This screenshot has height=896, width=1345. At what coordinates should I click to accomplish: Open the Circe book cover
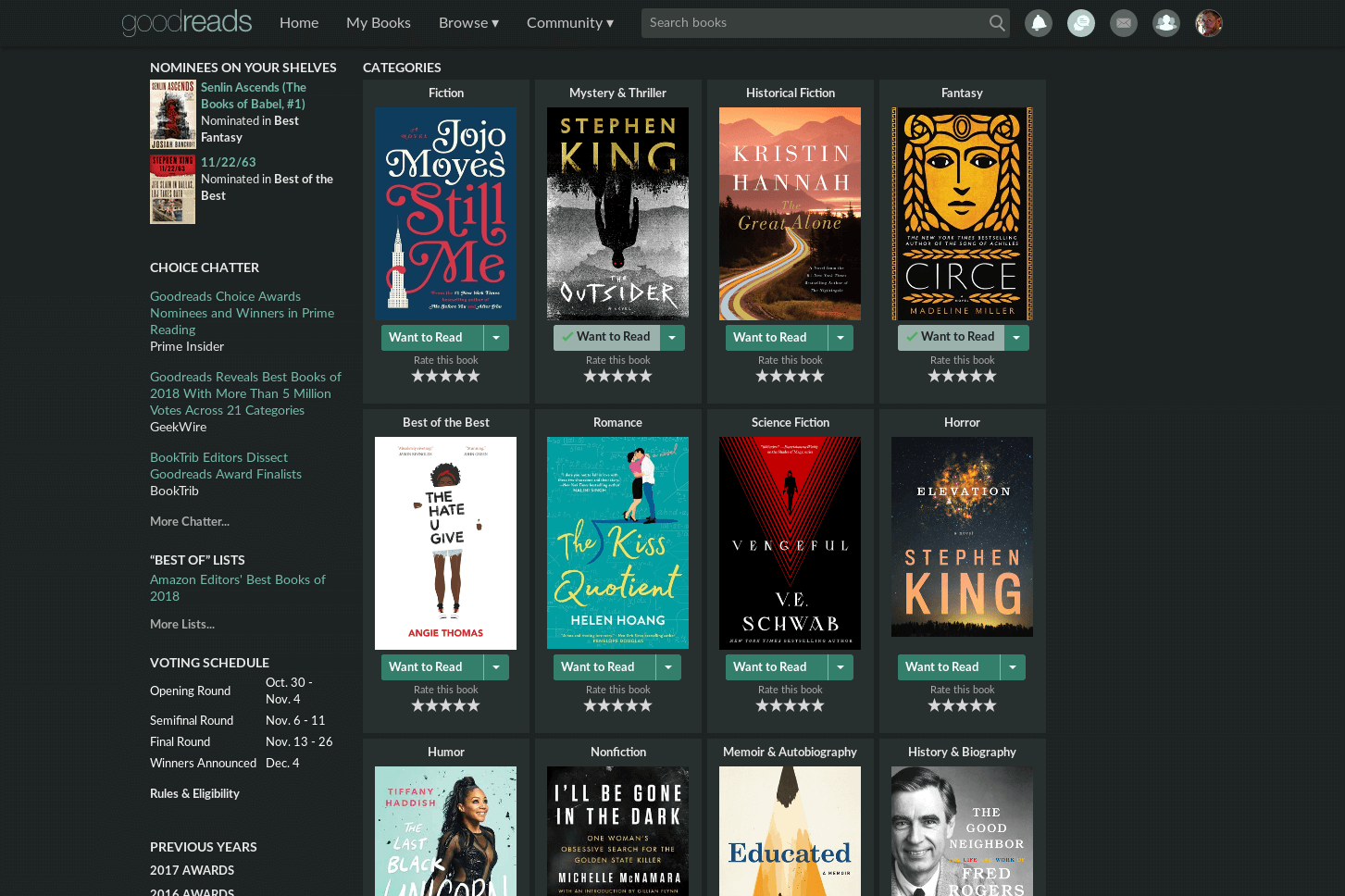click(x=962, y=214)
